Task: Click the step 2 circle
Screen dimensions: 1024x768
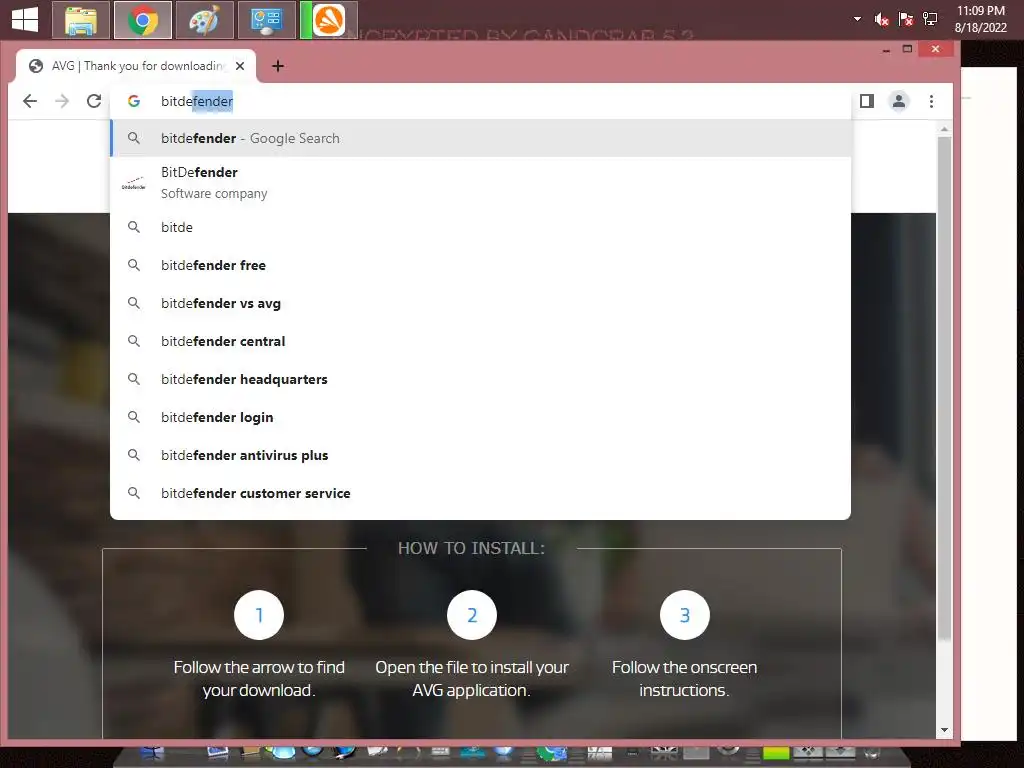Action: point(472,615)
